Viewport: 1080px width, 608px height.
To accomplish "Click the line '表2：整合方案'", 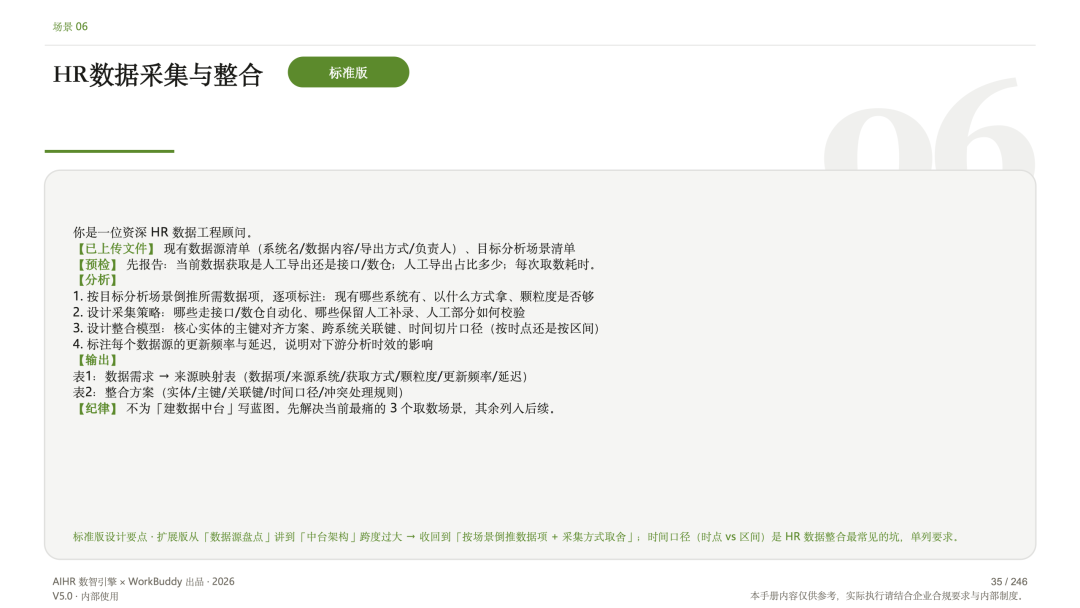I will (x=239, y=392).
